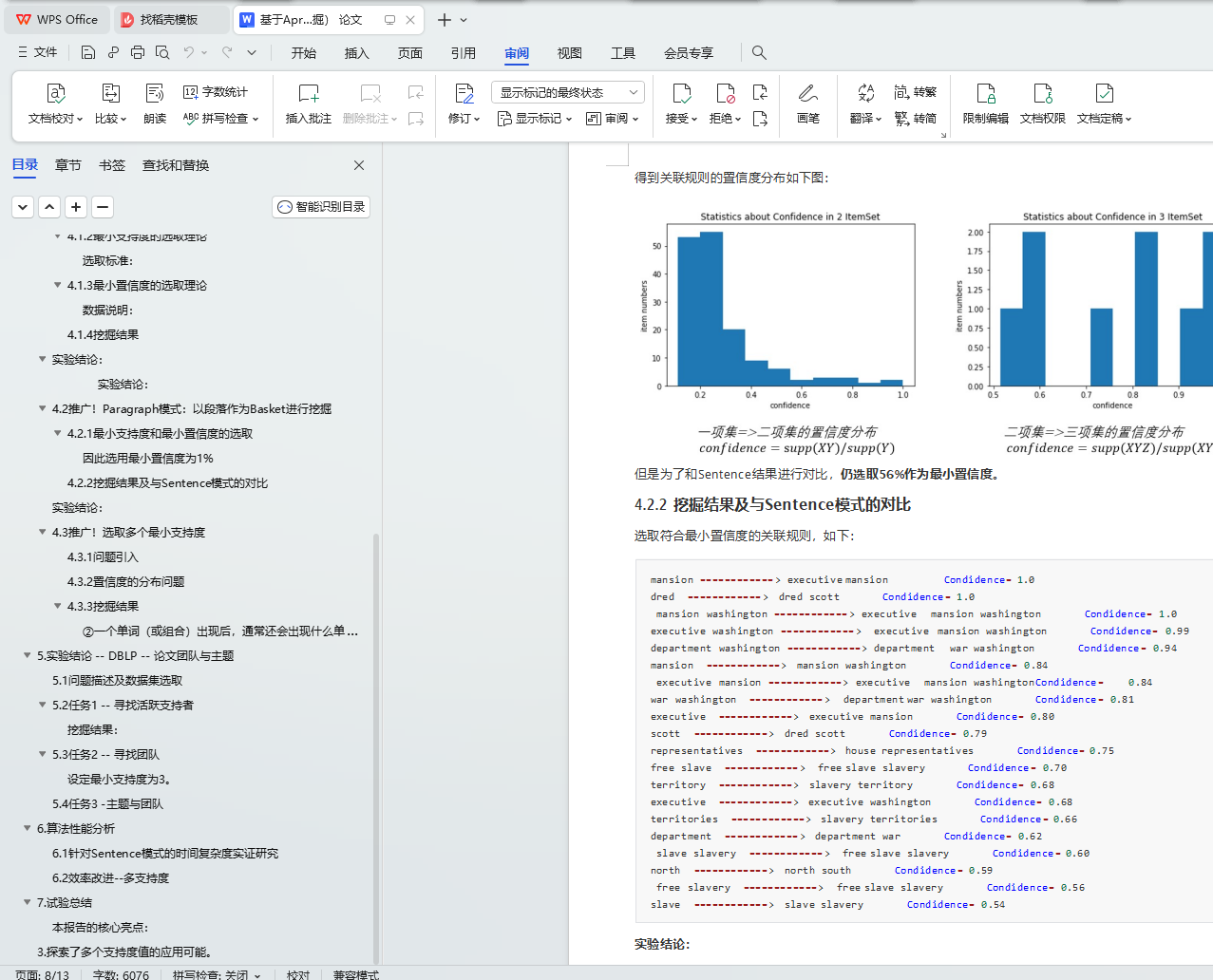Click the Print icon in quick access toolbar
The width and height of the screenshot is (1213, 980).
[x=138, y=52]
